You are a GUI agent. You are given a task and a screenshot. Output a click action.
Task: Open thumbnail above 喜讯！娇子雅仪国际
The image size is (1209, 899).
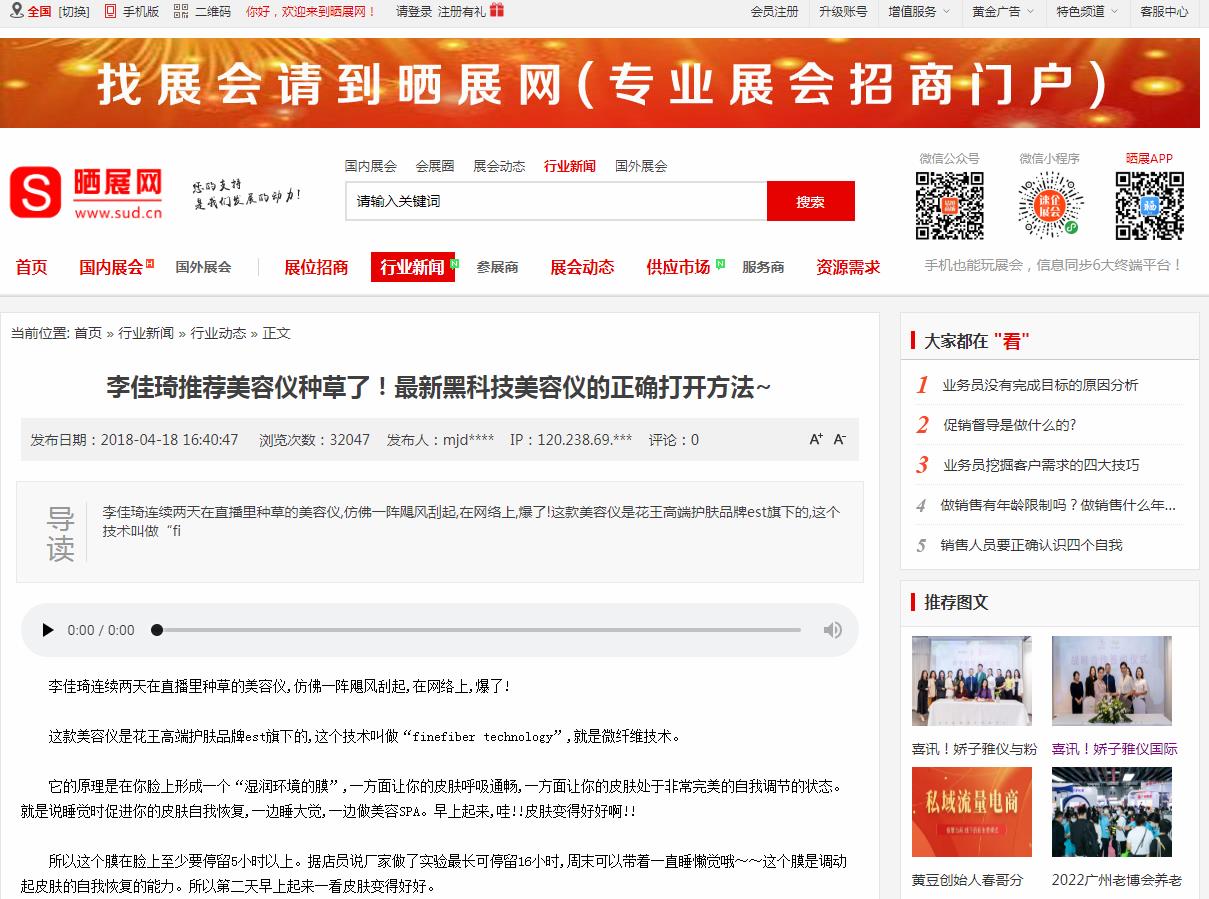pos(1111,681)
